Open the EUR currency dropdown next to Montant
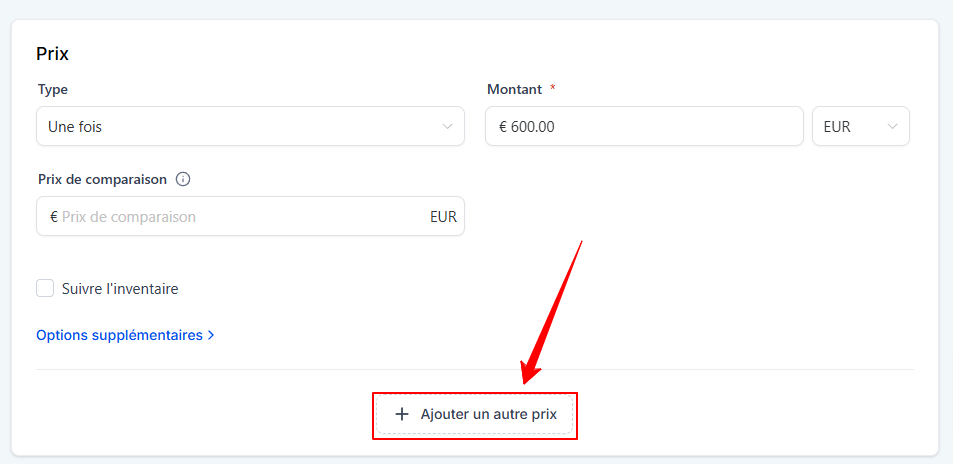 tap(861, 126)
